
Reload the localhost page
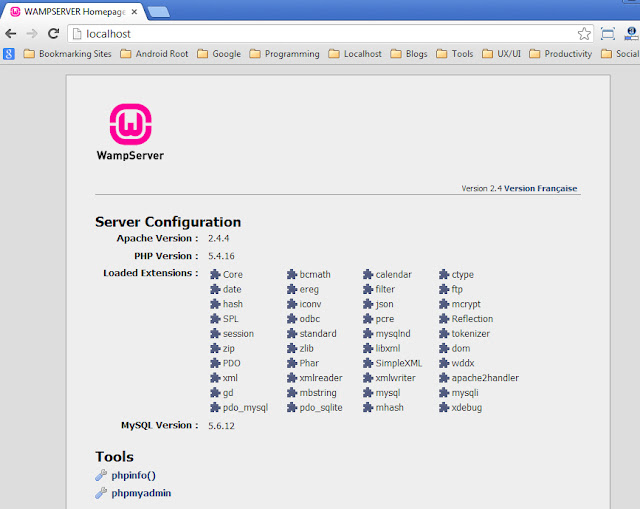tap(53, 33)
